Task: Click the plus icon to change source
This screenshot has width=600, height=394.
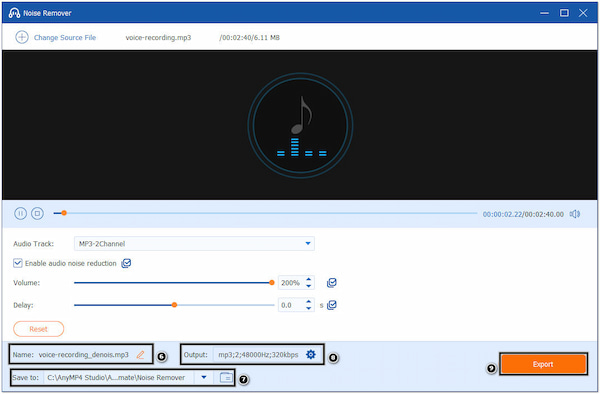Action: coord(22,37)
